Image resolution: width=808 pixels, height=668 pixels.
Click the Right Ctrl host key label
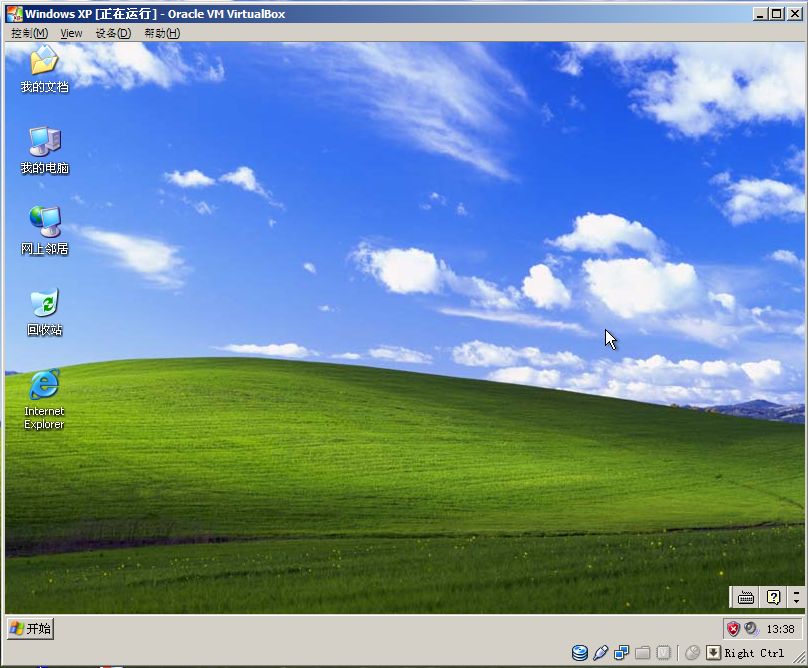pos(754,653)
